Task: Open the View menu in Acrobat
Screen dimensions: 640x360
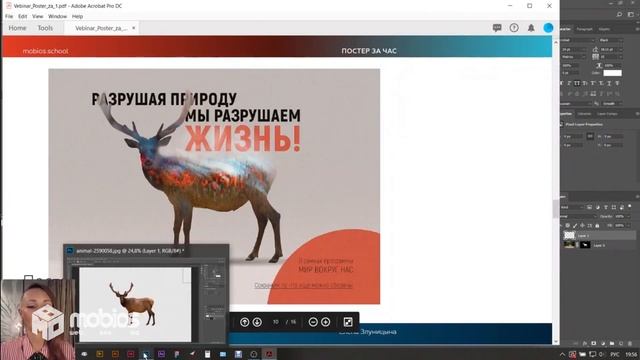Action: pos(38,16)
